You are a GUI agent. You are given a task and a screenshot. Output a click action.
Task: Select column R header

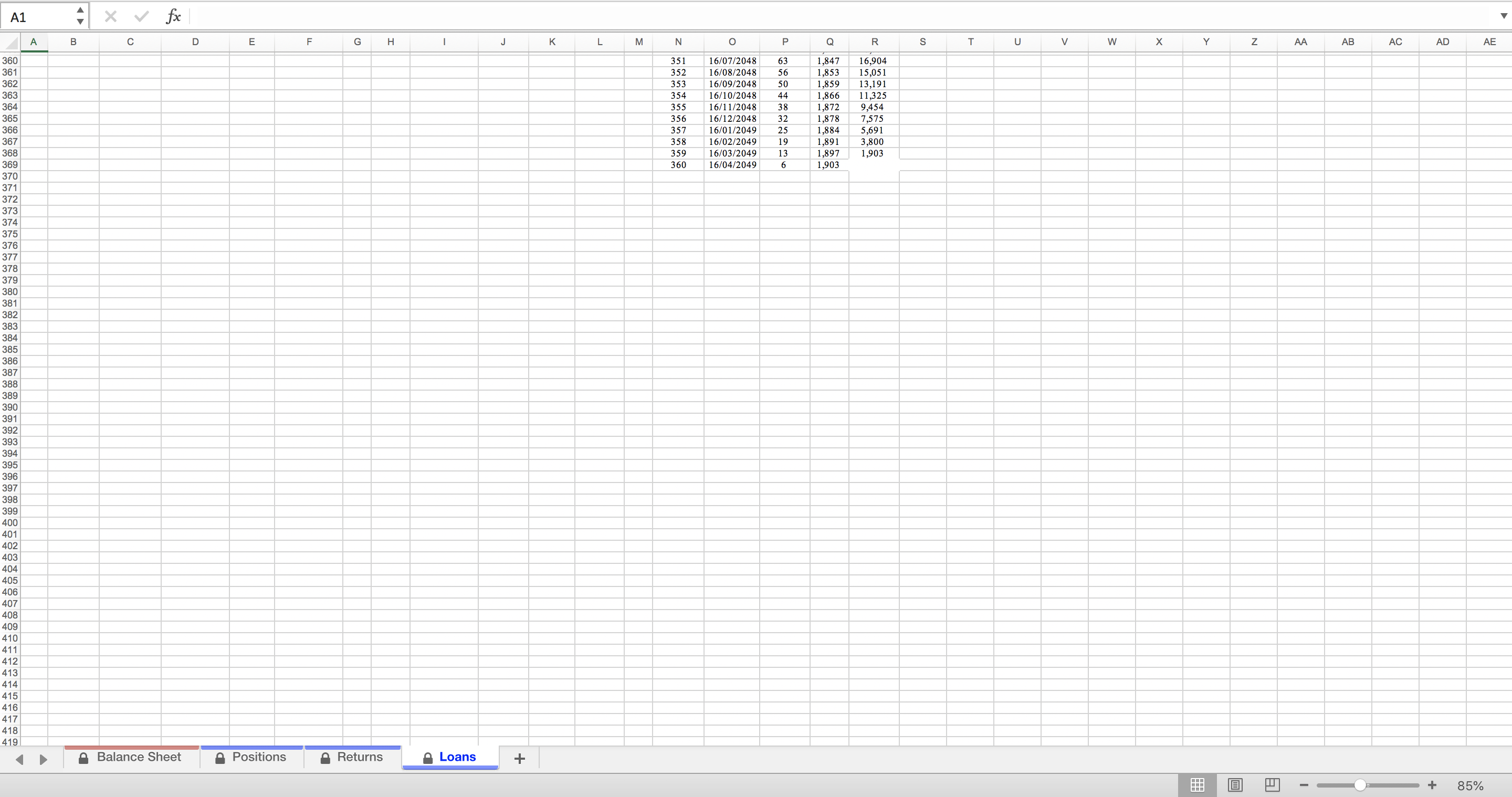tap(874, 41)
